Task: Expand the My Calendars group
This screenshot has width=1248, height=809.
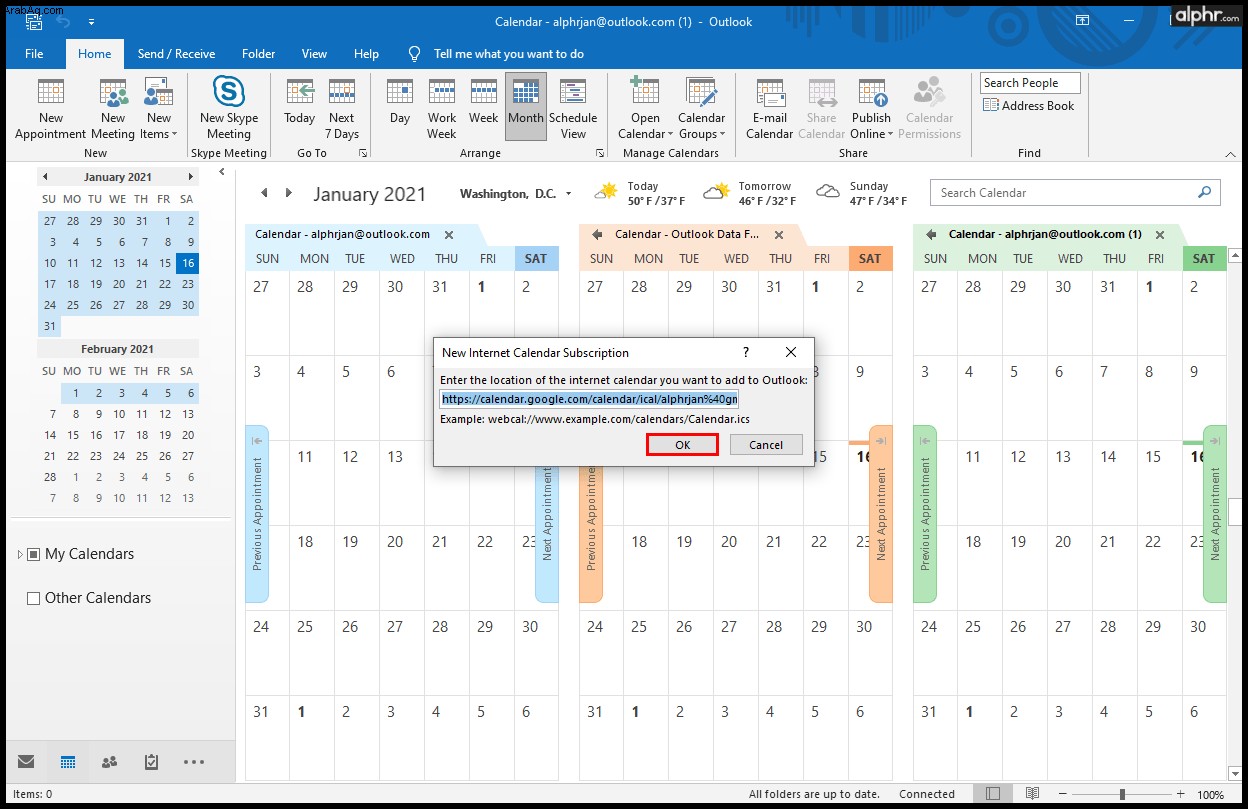Action: (19, 554)
